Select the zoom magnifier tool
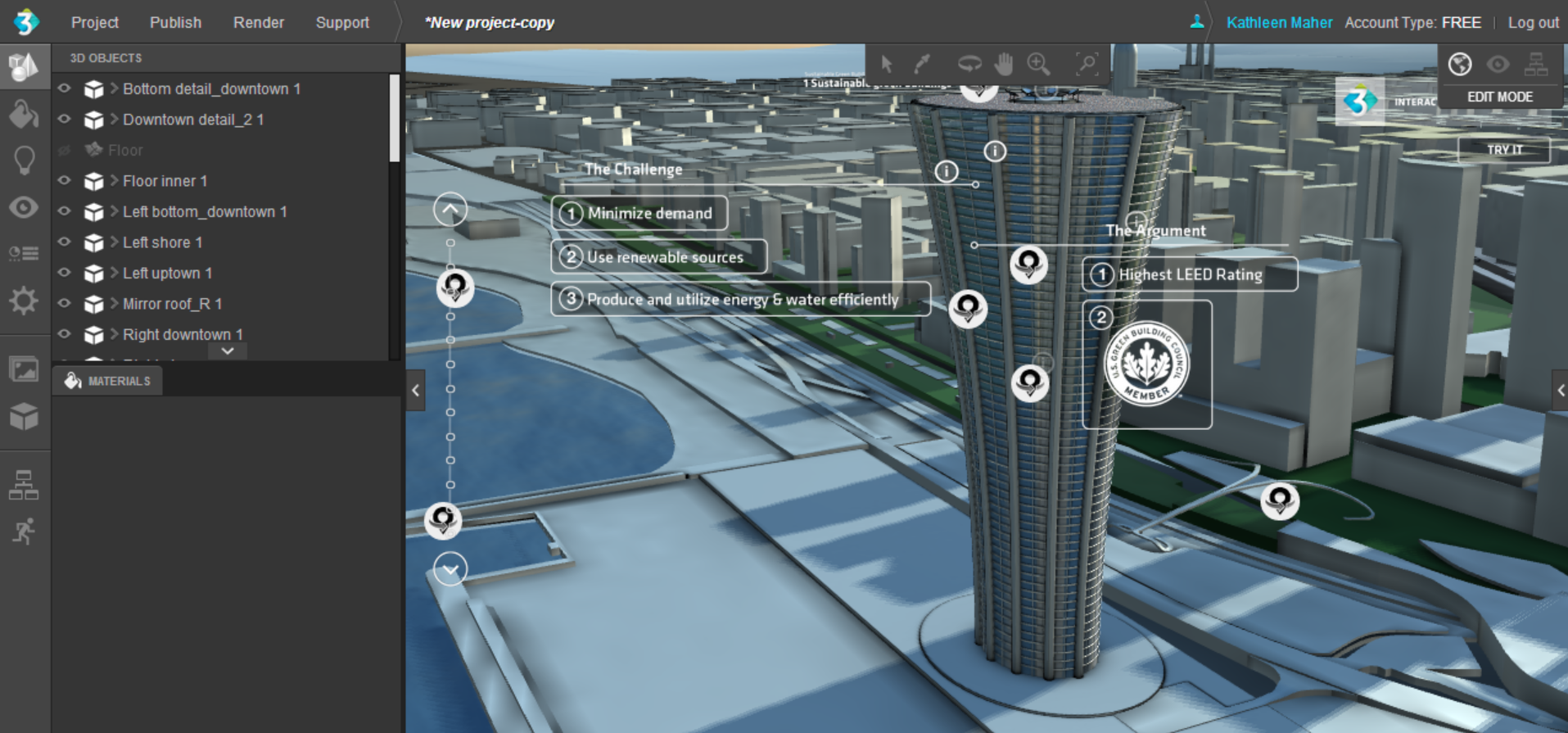Viewport: 1568px width, 733px height. coord(1038,64)
